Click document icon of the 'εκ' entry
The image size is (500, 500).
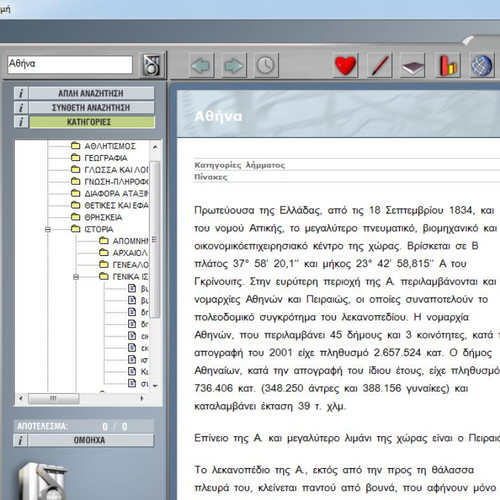[x=132, y=348]
